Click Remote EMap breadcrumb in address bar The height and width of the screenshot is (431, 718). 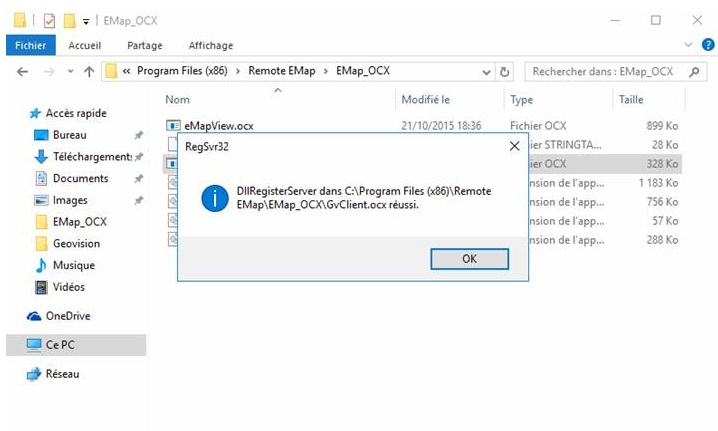[282, 71]
